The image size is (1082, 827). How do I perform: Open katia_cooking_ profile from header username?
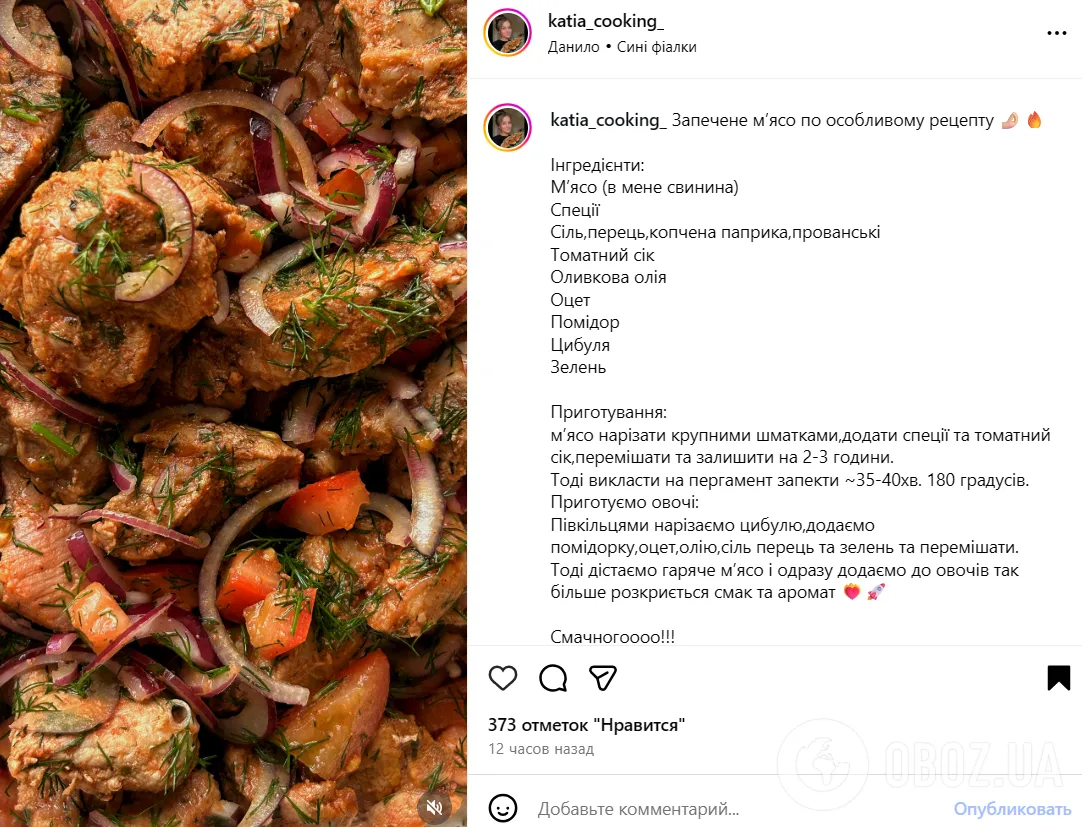(606, 21)
